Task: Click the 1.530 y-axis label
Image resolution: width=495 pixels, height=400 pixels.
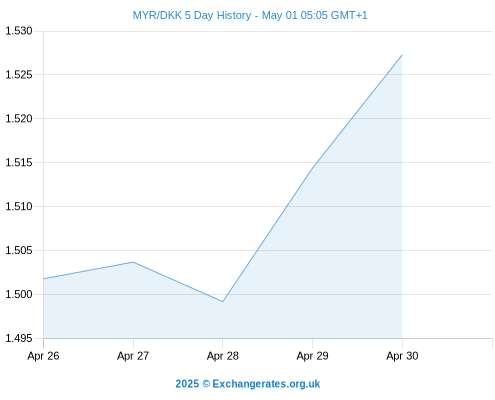Action: pos(19,31)
